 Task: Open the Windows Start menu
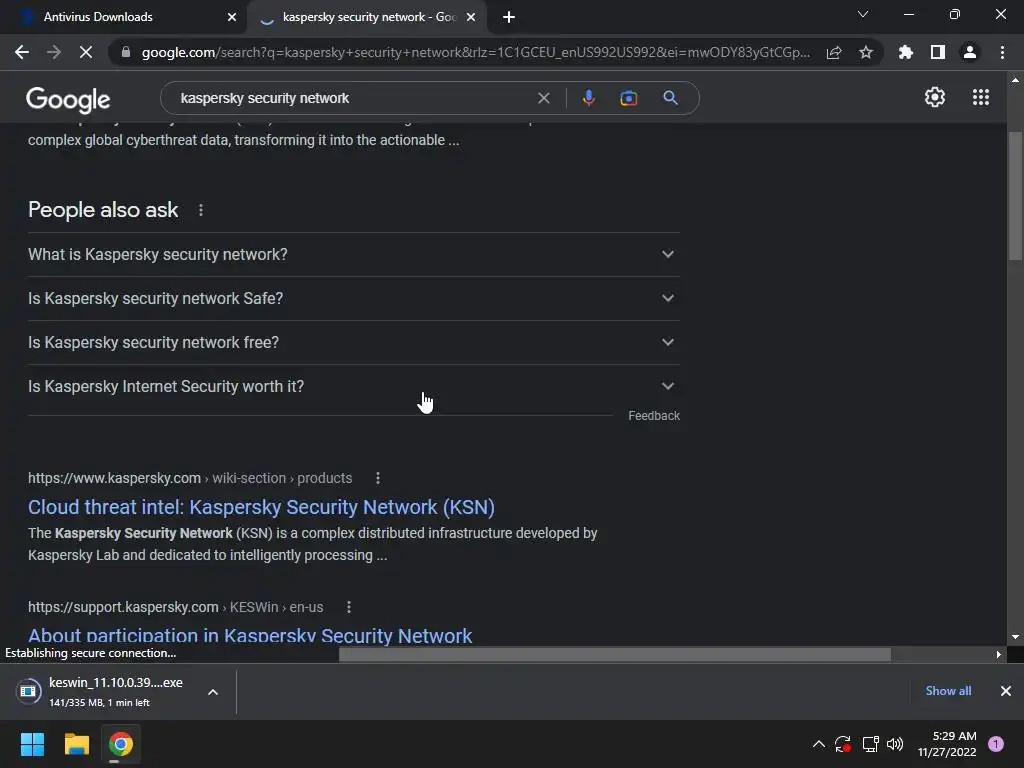point(32,744)
